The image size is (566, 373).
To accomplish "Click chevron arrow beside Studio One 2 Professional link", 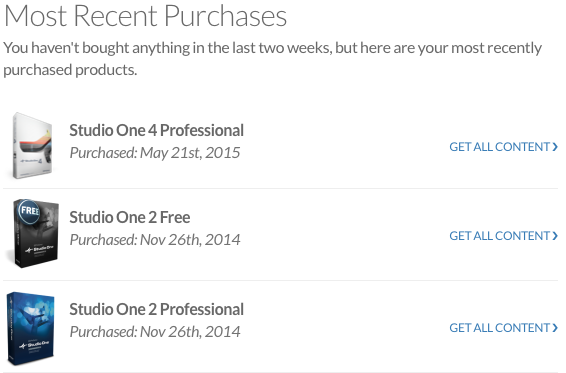I will point(555,328).
